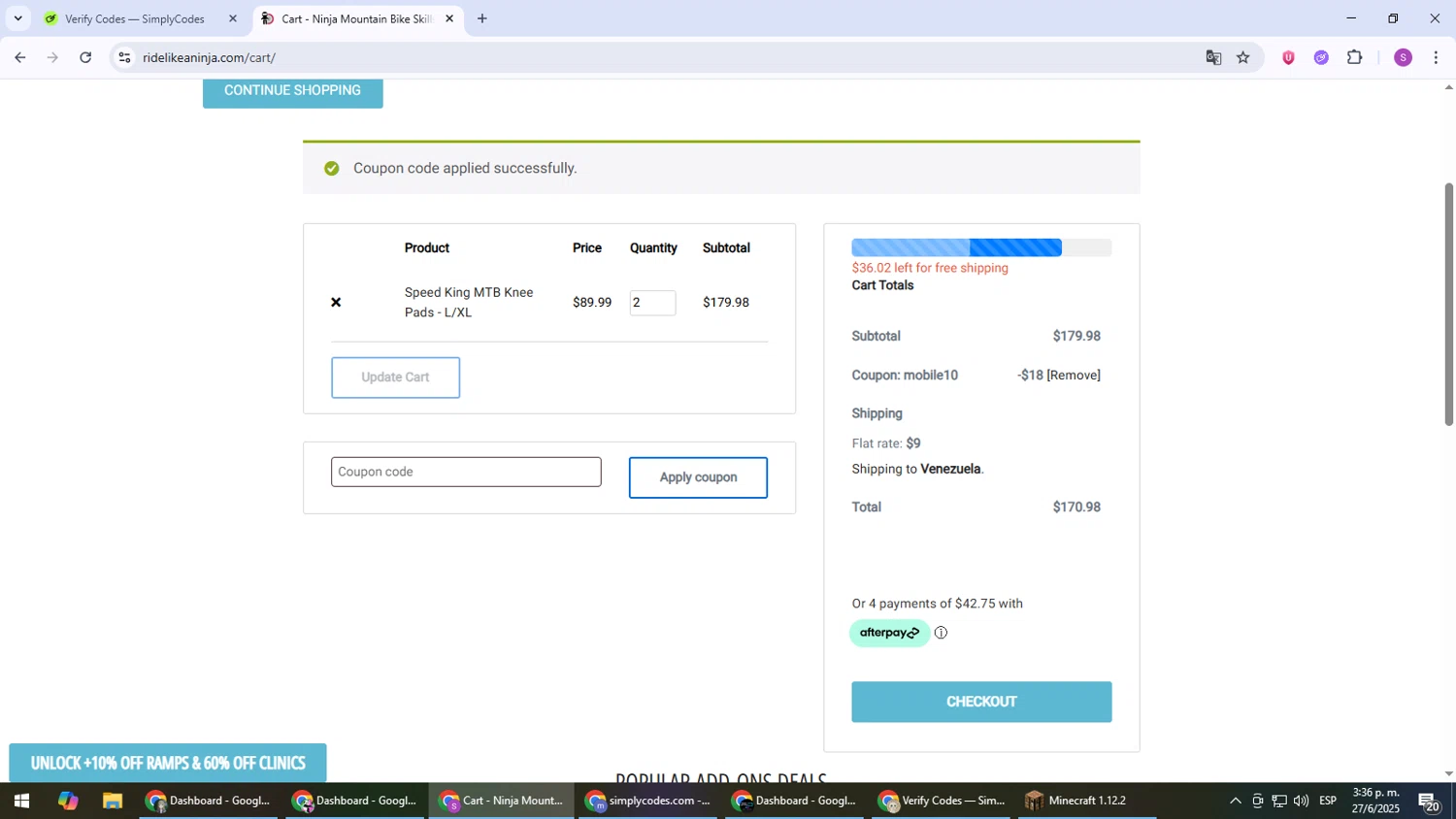The image size is (1456, 819).
Task: Expand the hidden system tray icons
Action: (1235, 802)
